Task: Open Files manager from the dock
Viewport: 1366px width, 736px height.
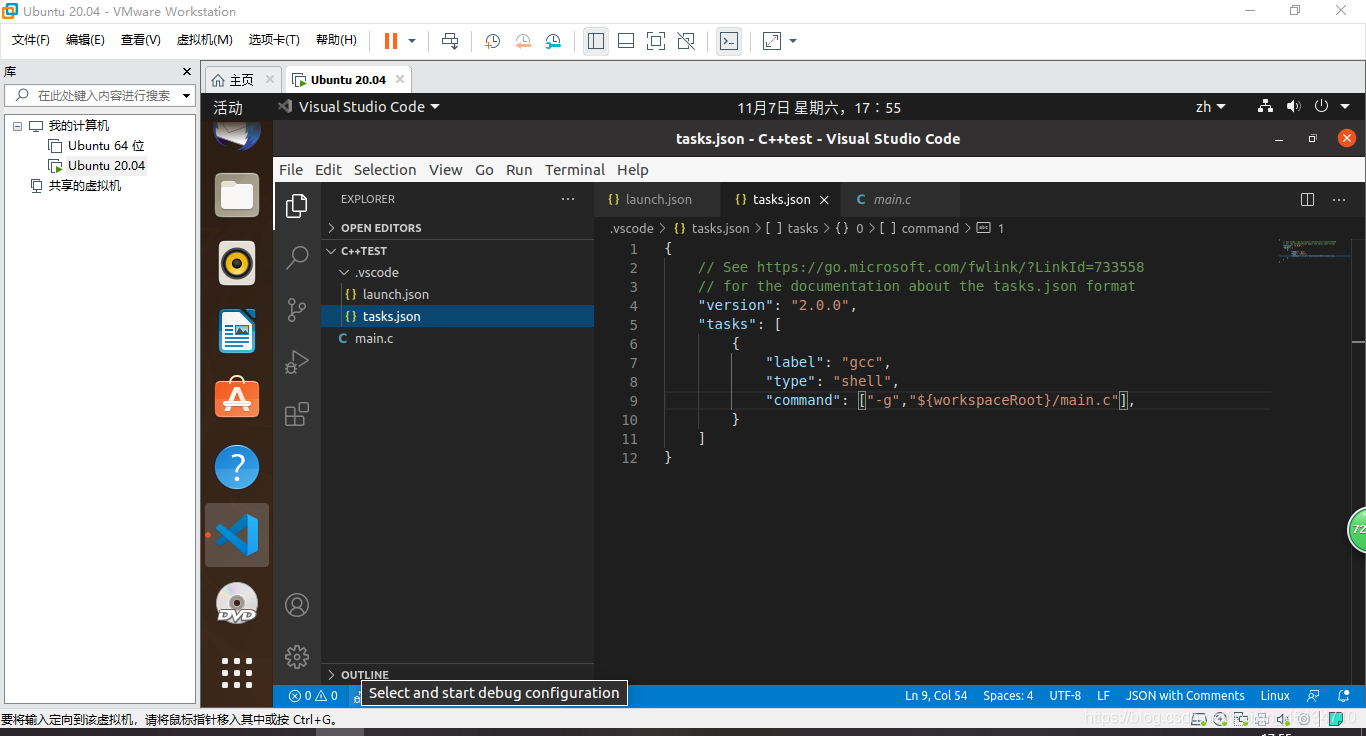Action: pos(237,196)
